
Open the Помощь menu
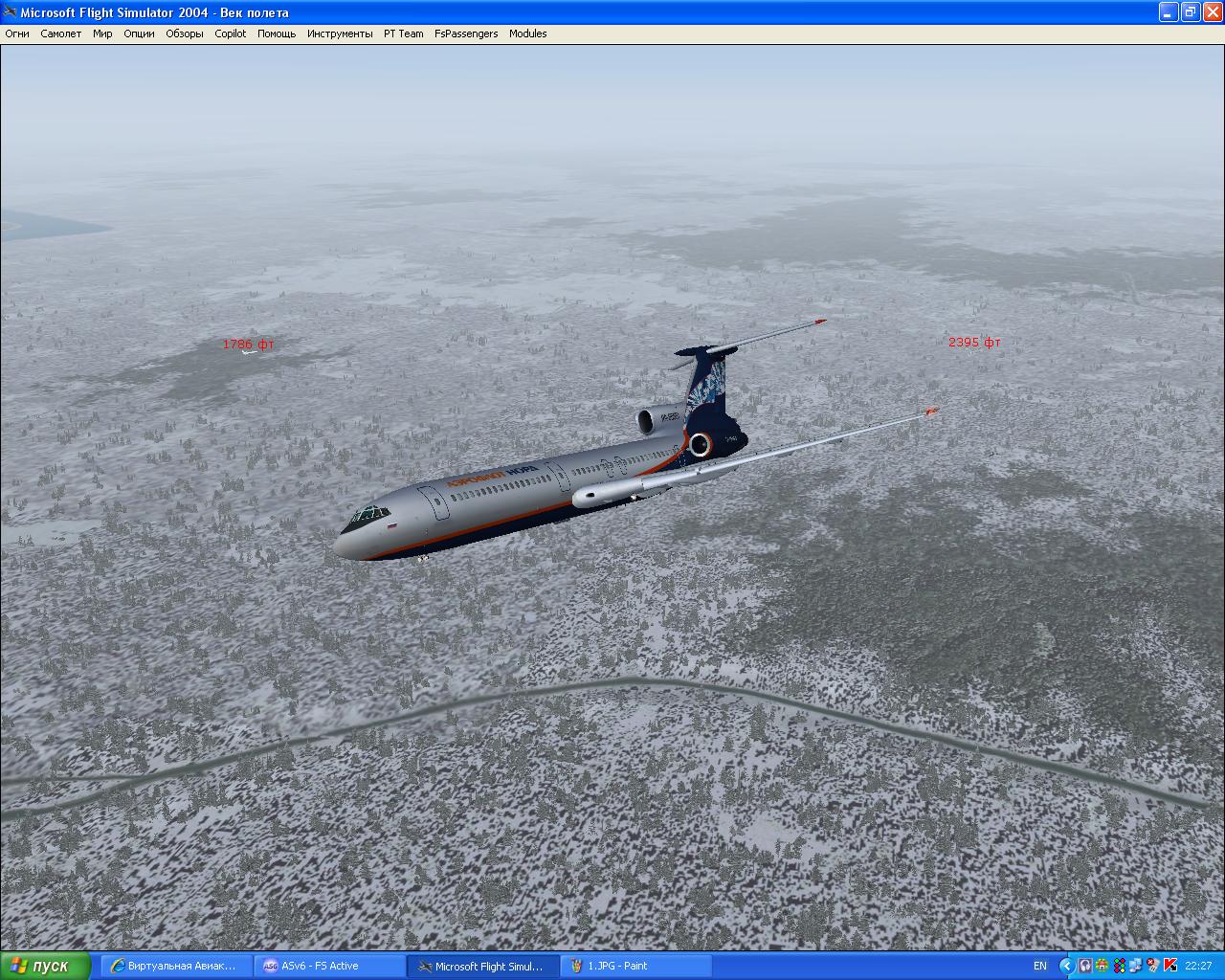(277, 33)
